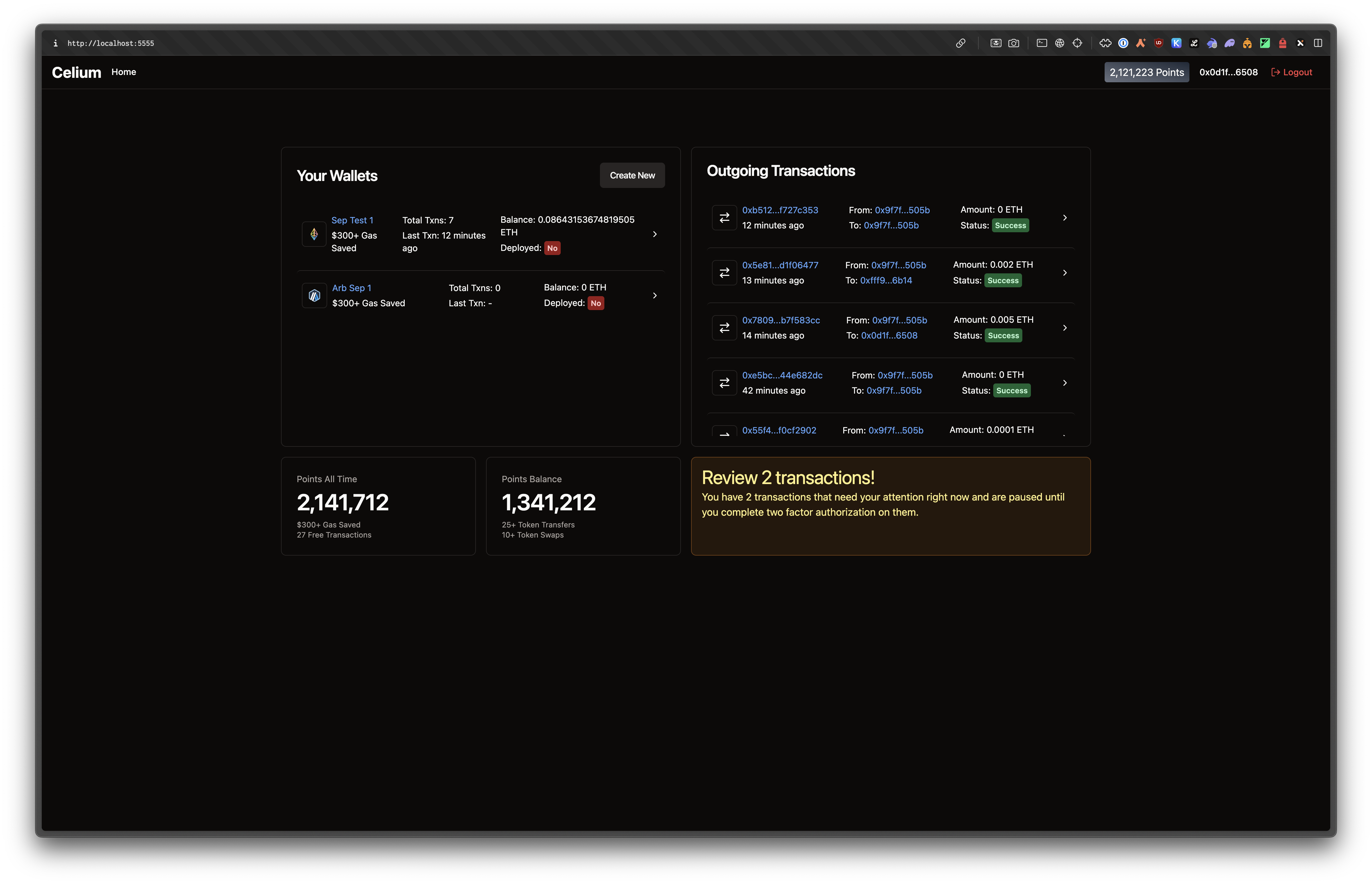Screen dimensions: 1372x884
Task: Open the 1Password extension icon
Action: (x=1123, y=43)
